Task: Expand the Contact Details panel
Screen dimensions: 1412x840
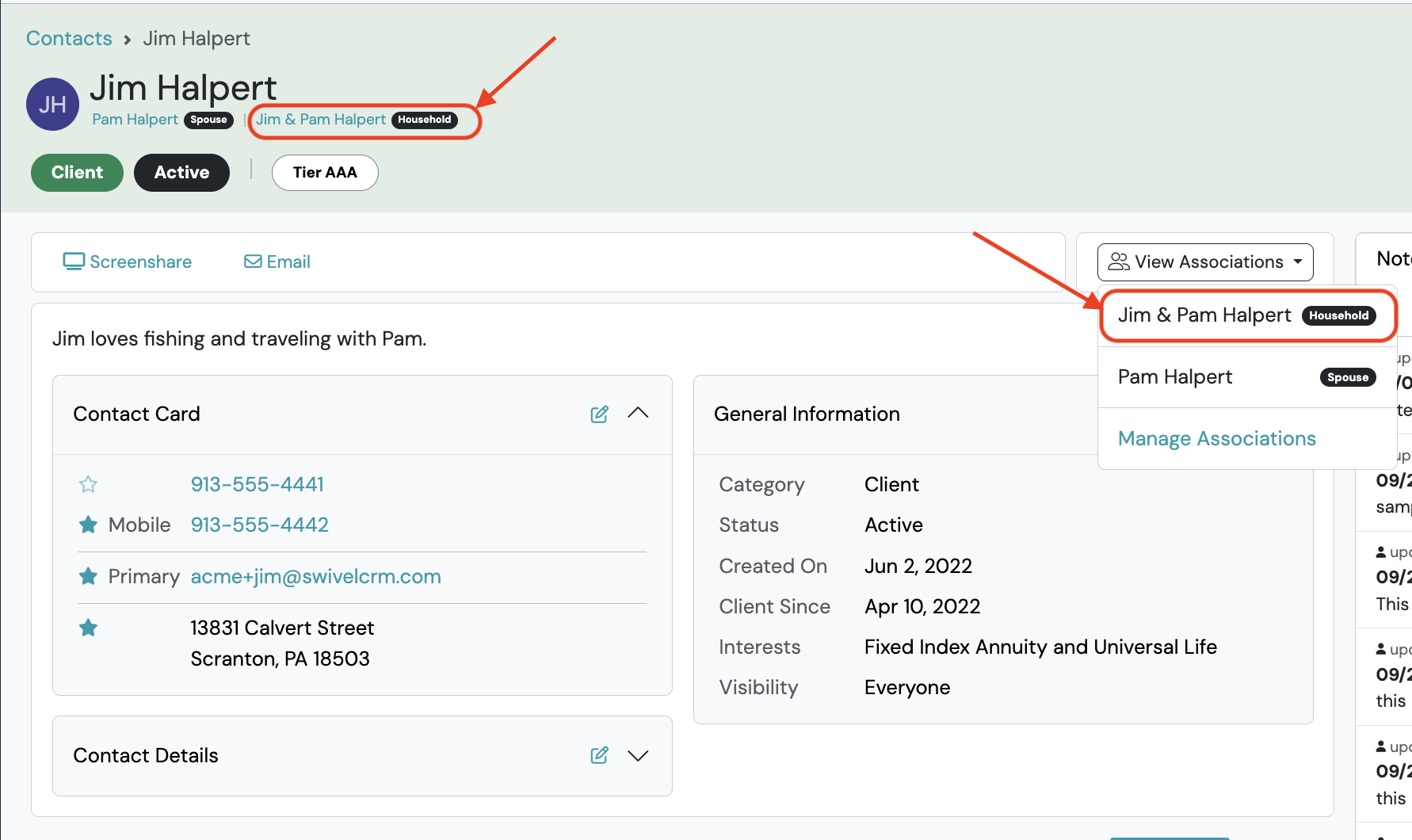Action: coord(638,755)
